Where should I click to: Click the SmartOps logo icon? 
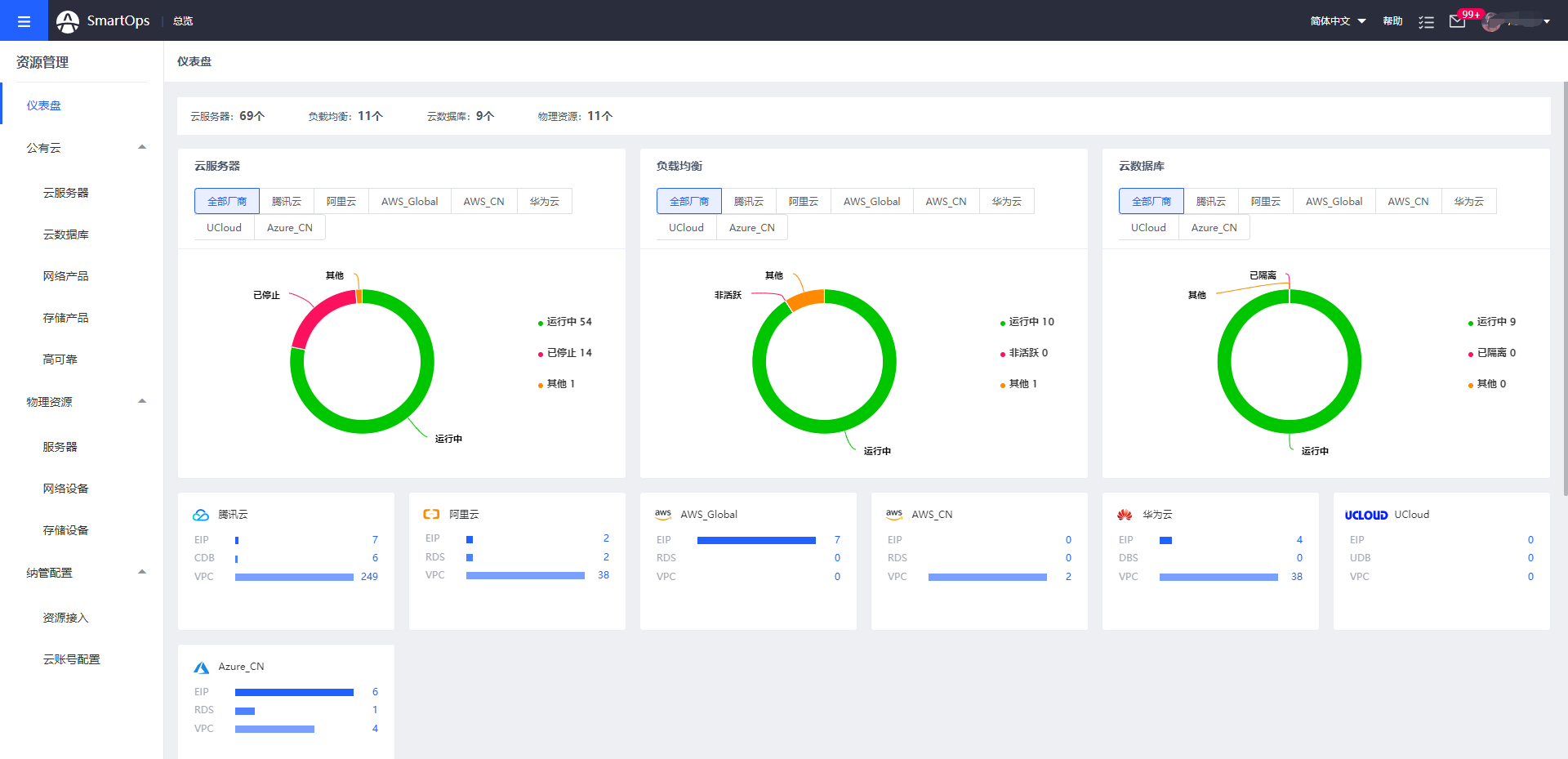[68, 21]
